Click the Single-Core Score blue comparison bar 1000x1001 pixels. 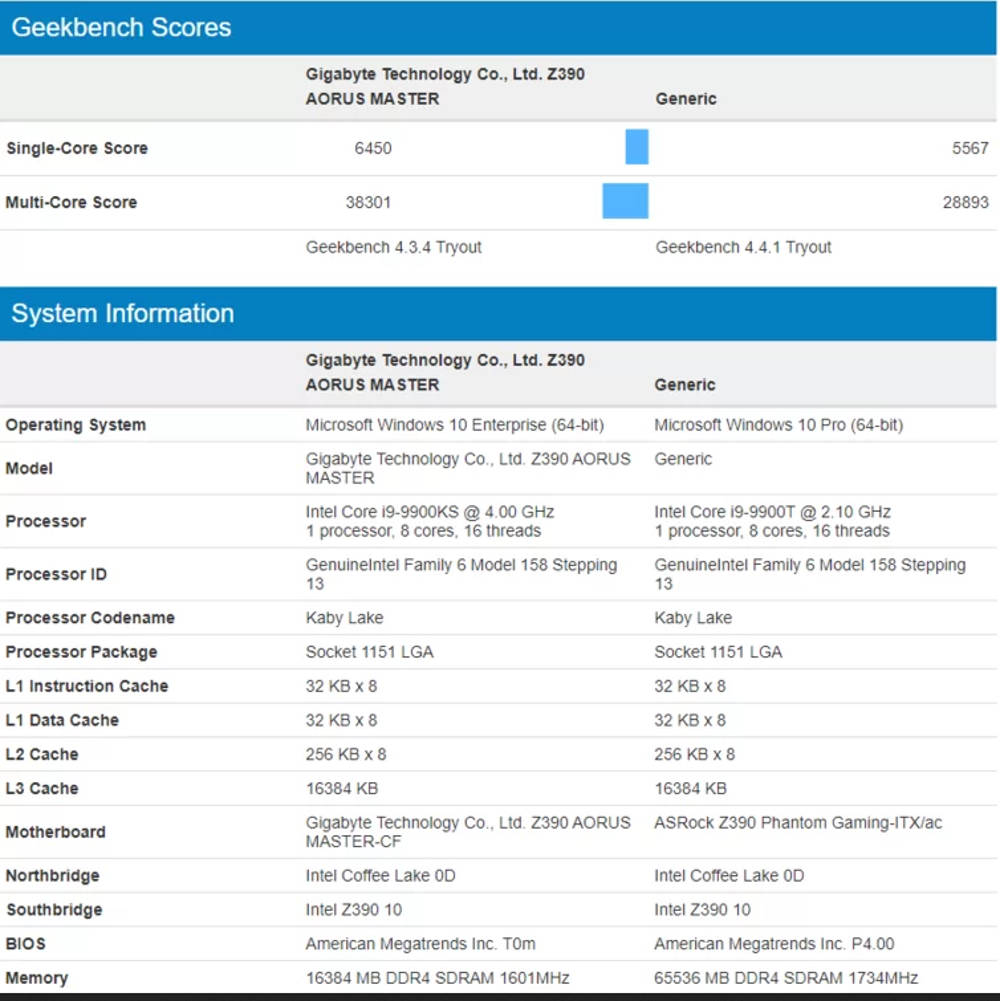(636, 147)
